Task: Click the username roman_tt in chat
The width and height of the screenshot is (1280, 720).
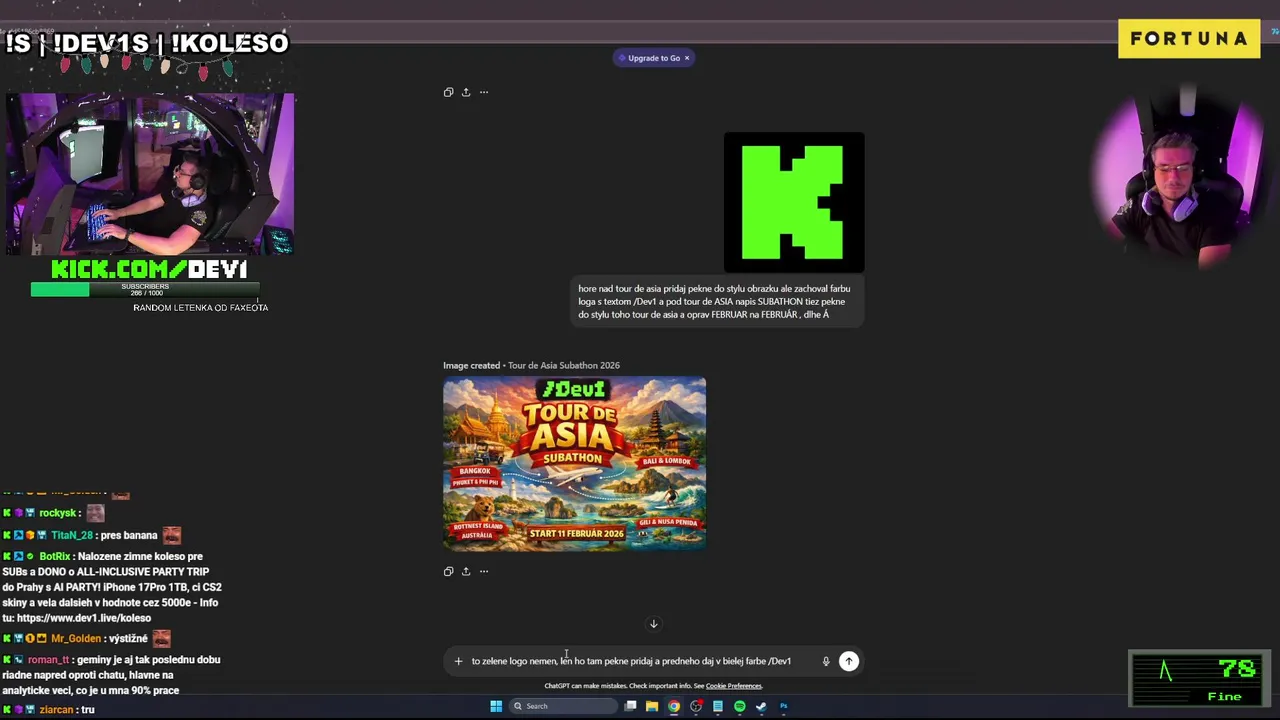Action: coord(48,660)
